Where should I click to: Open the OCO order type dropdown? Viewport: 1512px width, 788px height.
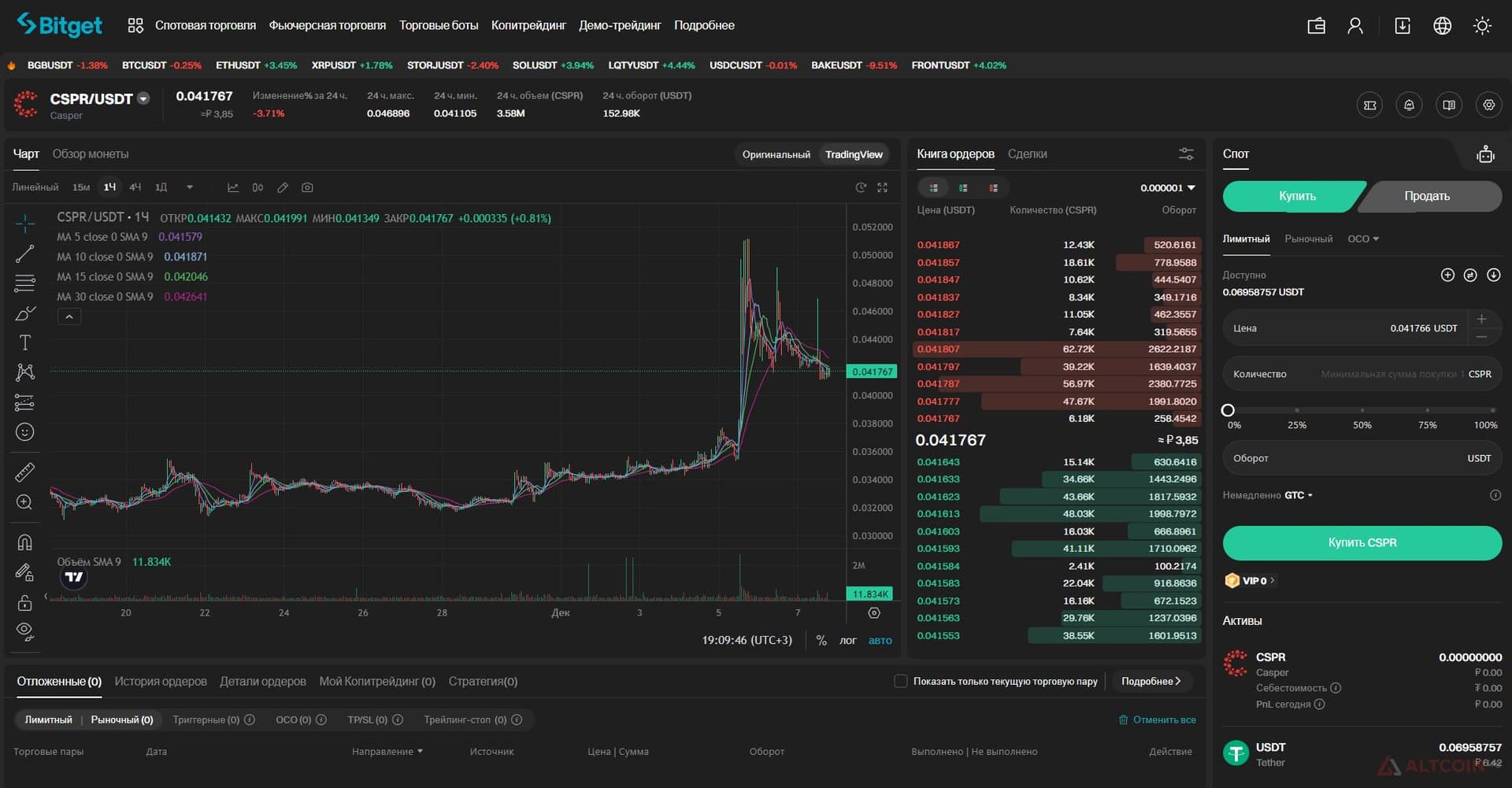click(1363, 239)
